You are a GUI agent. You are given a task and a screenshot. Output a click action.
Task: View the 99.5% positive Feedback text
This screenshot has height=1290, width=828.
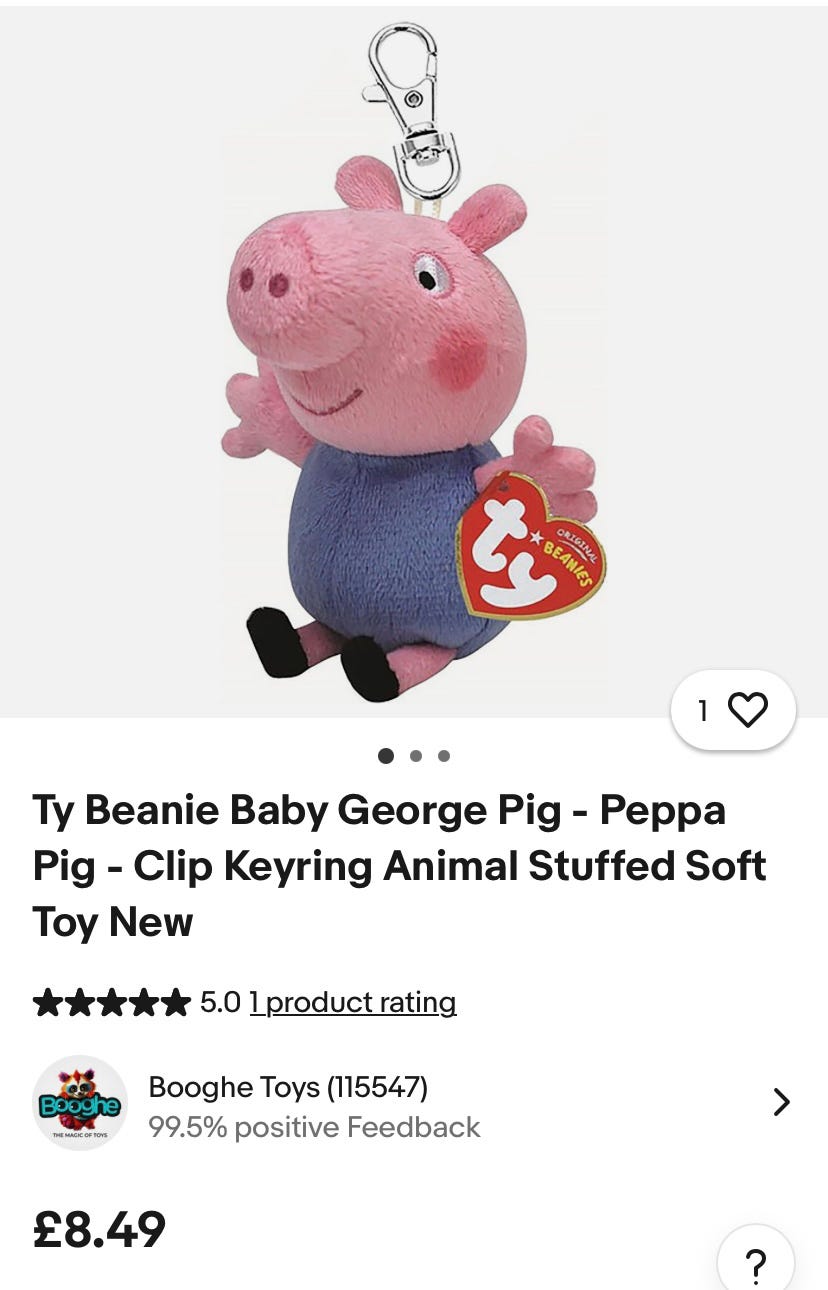tap(314, 1127)
